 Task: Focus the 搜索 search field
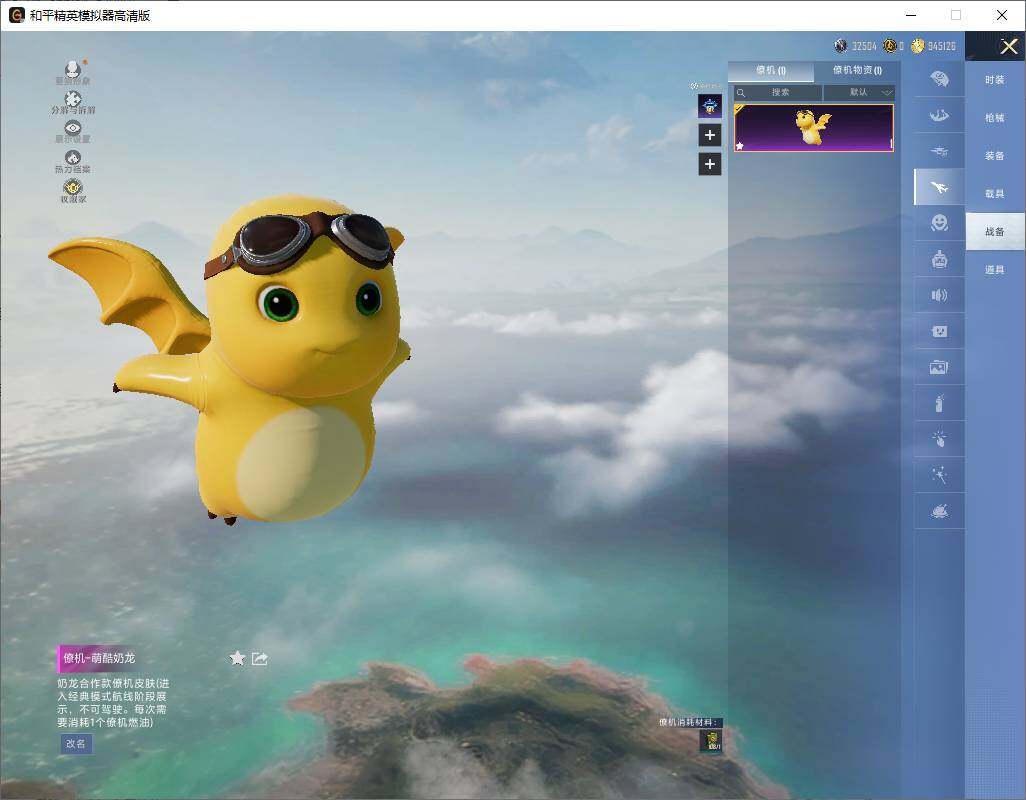[x=777, y=93]
